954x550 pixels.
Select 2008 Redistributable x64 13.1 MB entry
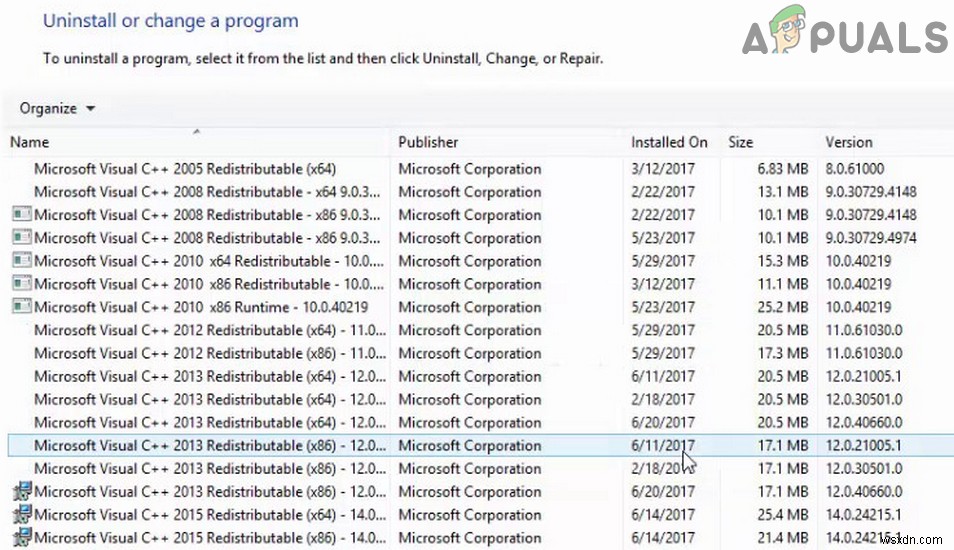pos(206,192)
